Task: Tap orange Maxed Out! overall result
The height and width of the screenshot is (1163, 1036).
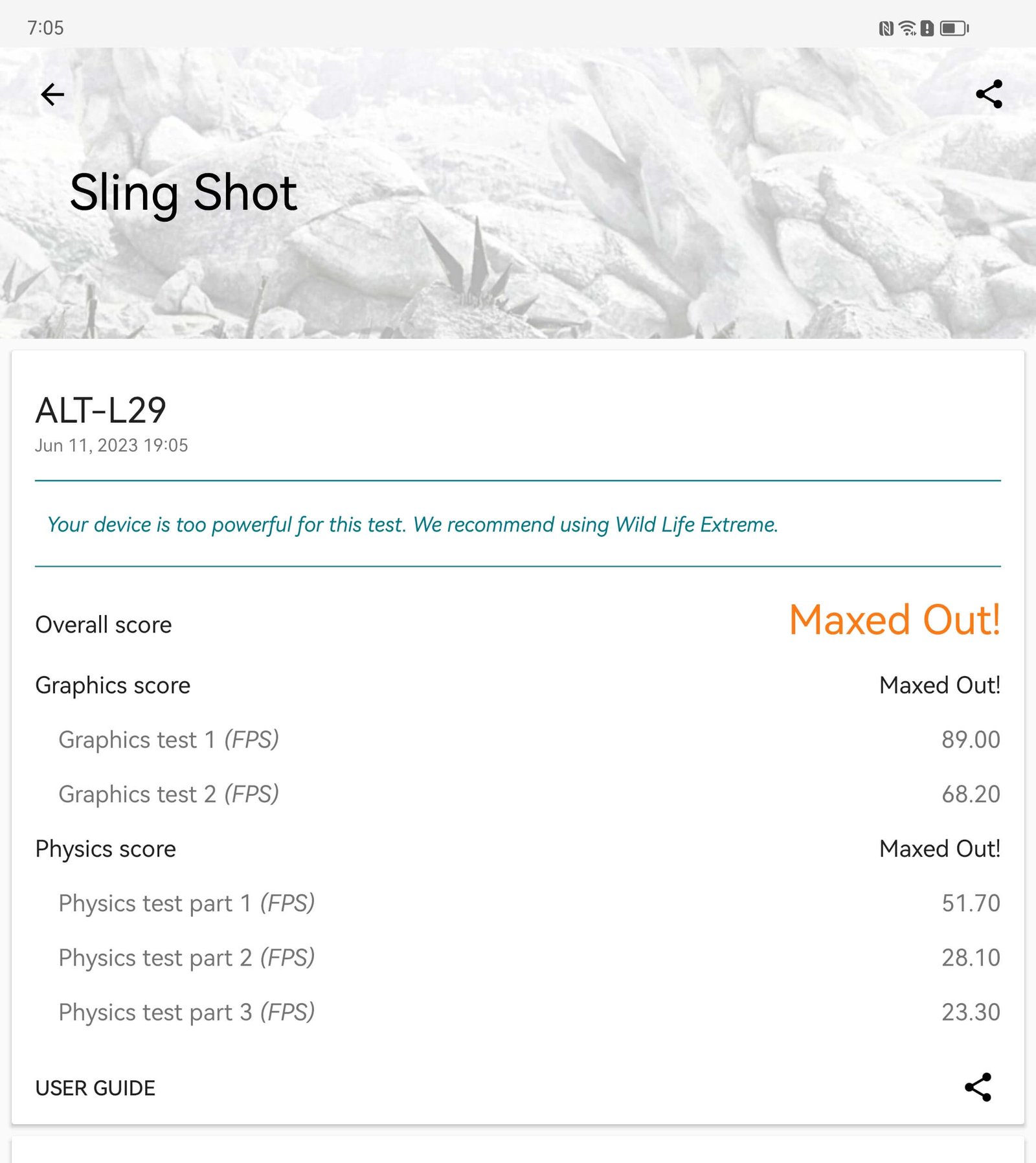Action: click(x=895, y=620)
